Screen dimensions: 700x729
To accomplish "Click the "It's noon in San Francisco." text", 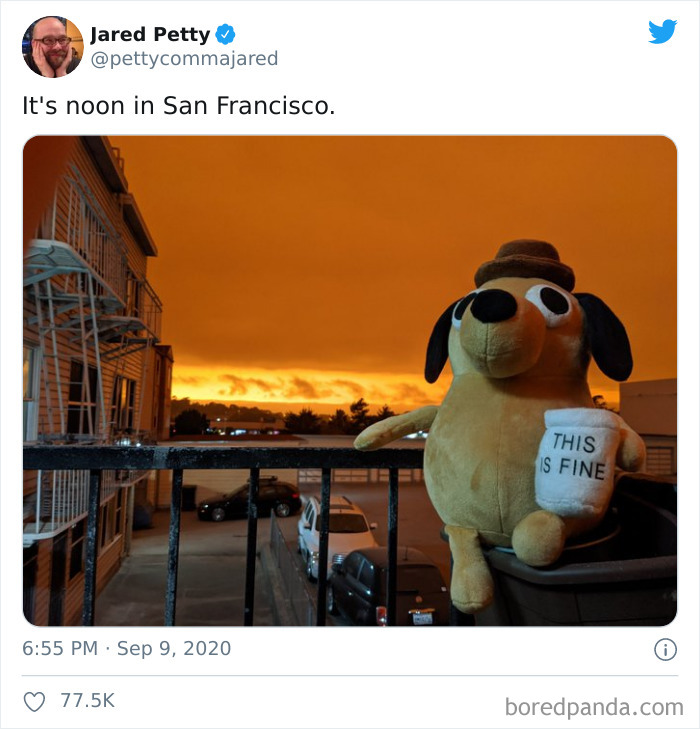I will (178, 106).
